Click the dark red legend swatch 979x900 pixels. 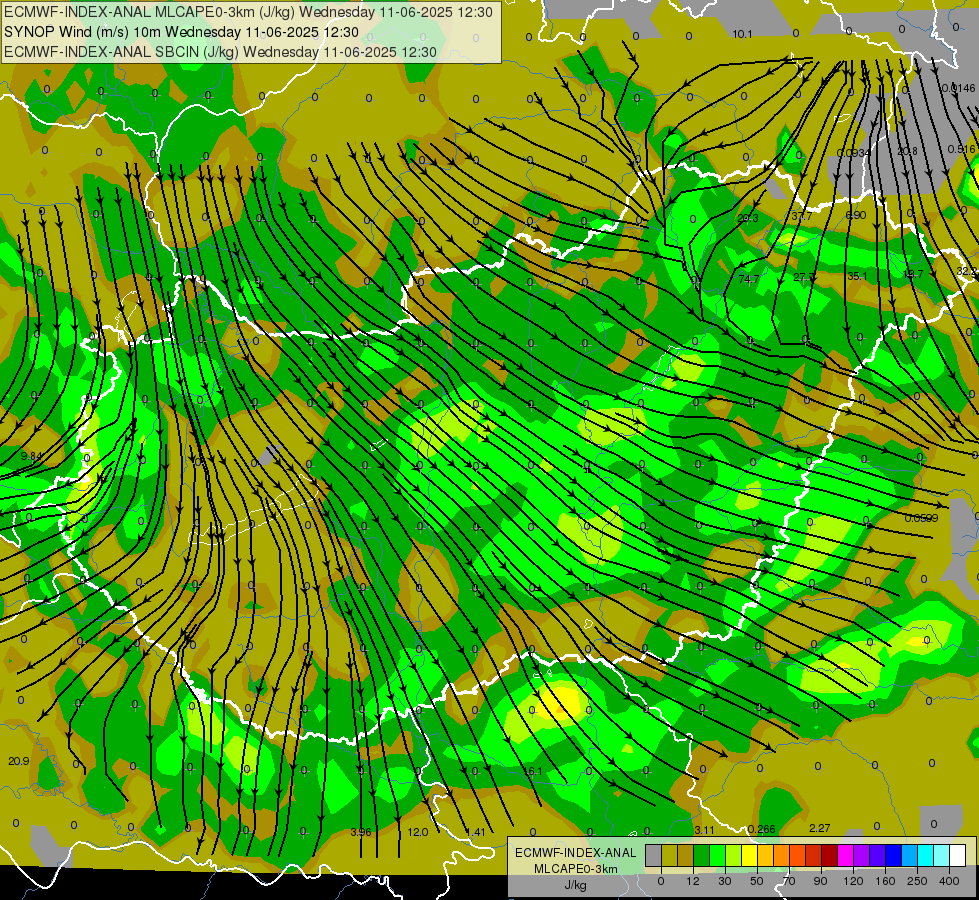830,855
